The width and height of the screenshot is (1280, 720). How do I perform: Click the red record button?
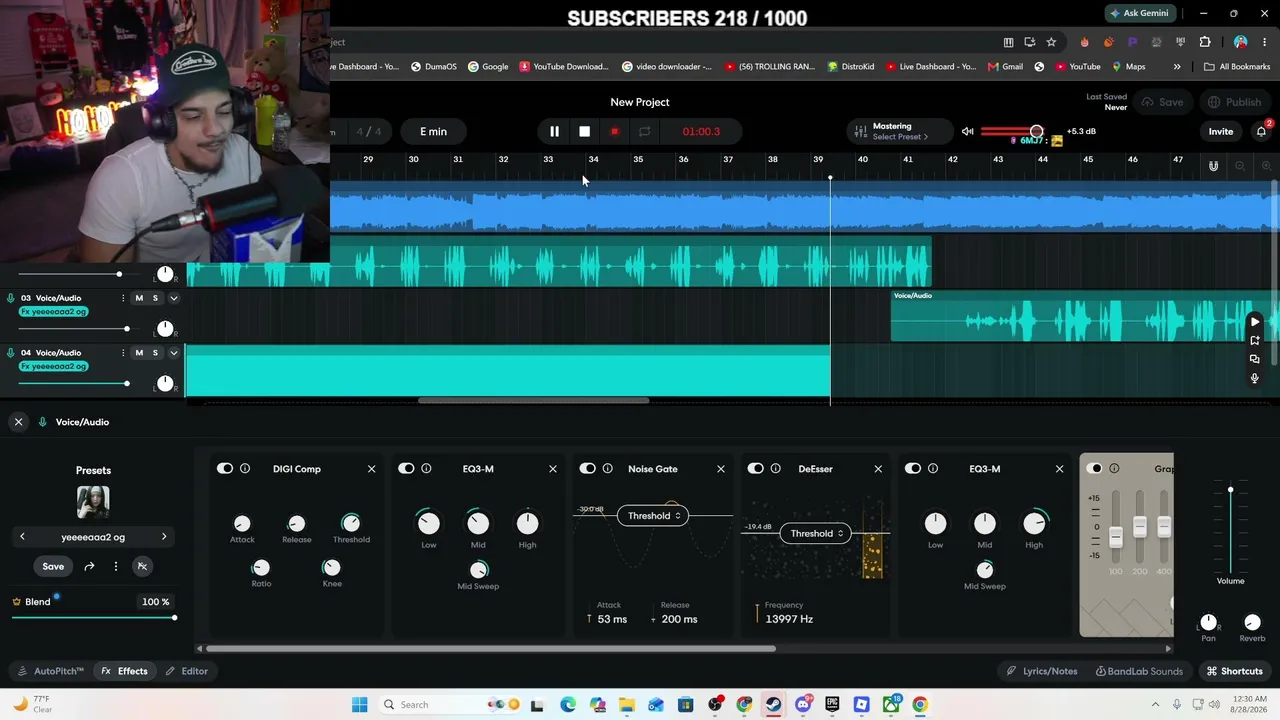coord(614,131)
